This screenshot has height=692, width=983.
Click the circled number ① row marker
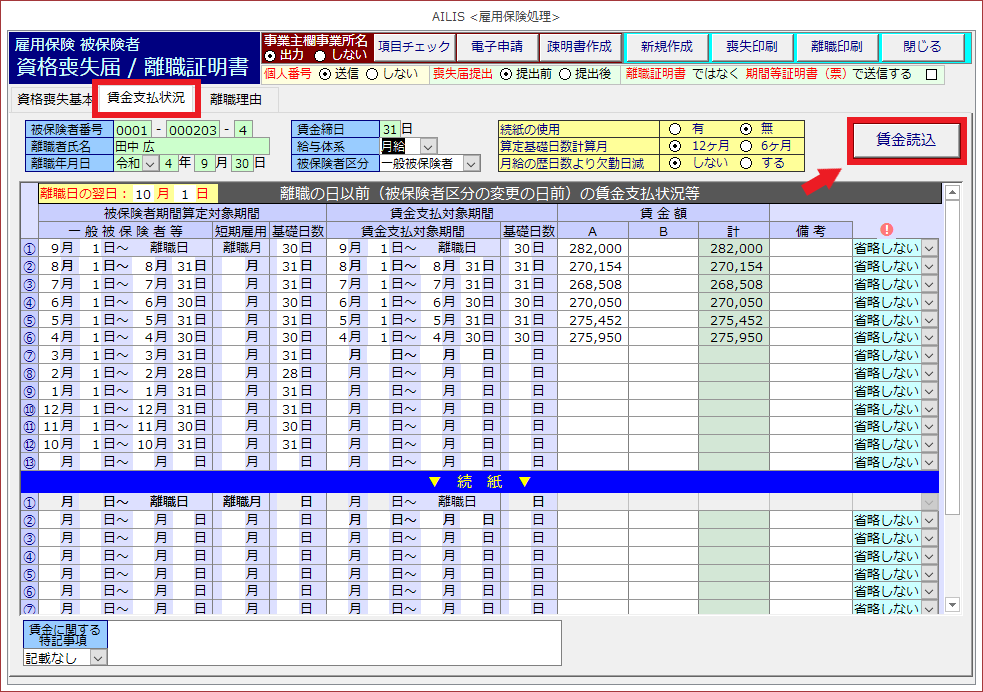click(x=29, y=248)
